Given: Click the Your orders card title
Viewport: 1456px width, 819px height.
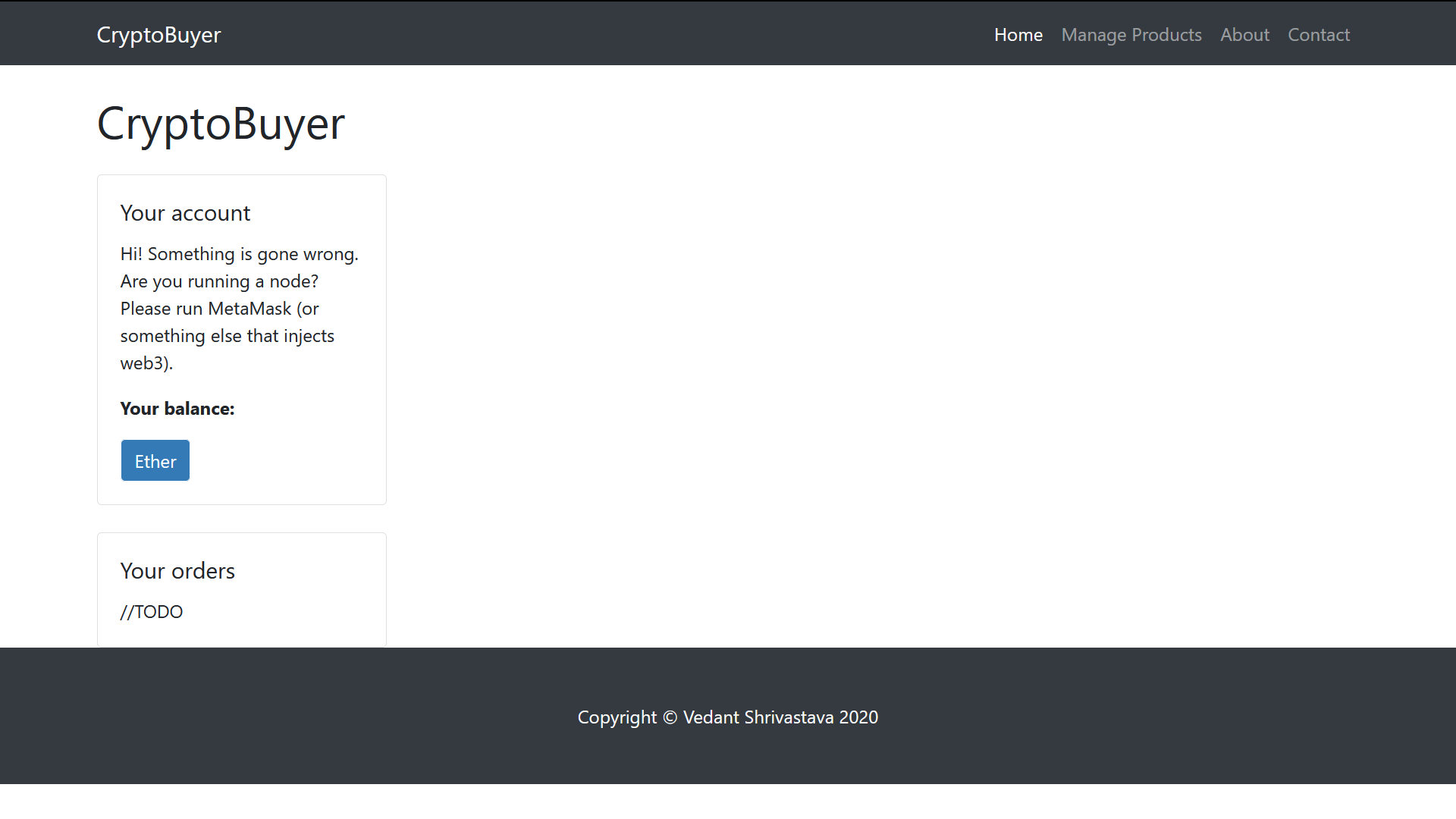Looking at the screenshot, I should pyautogui.click(x=177, y=571).
